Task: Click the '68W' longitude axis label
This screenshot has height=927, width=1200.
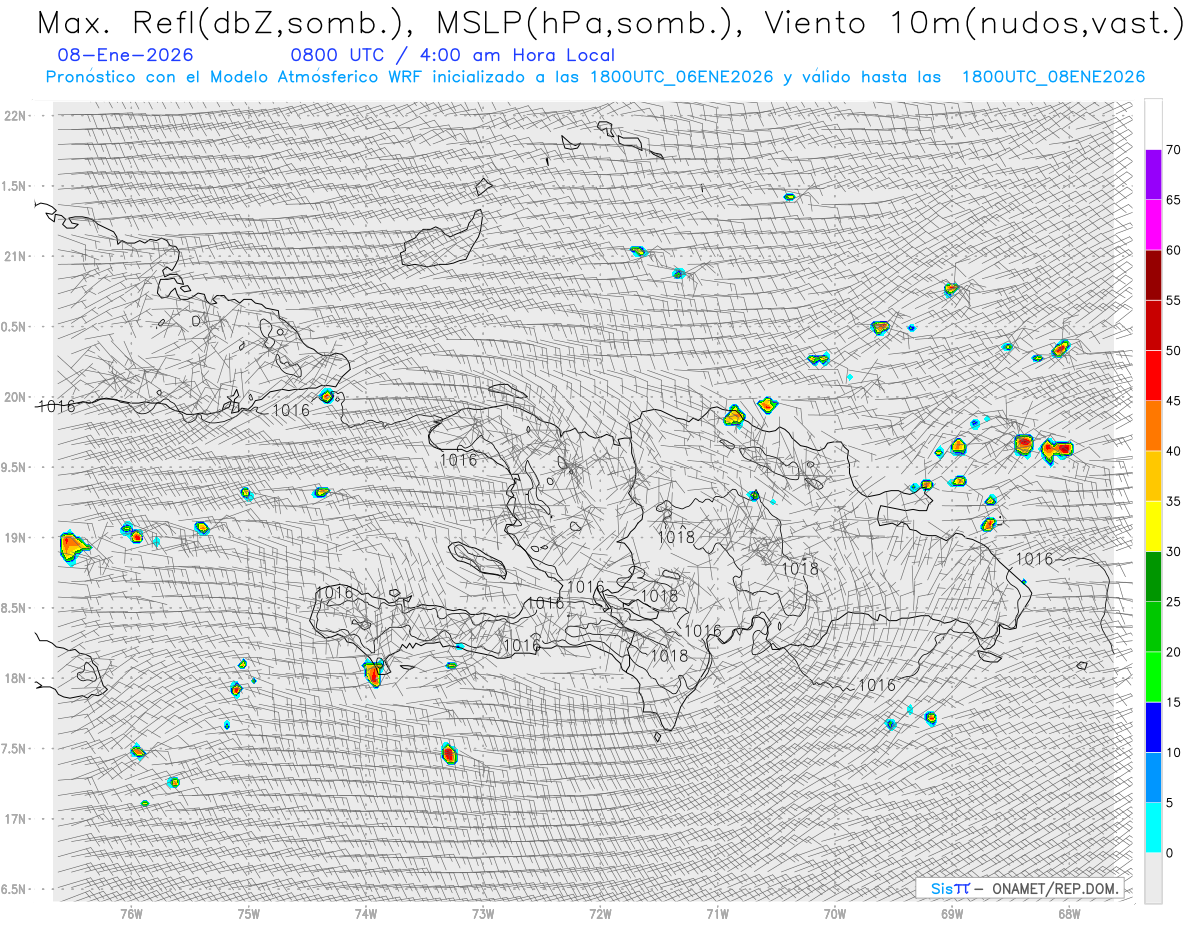Action: click(x=1069, y=913)
